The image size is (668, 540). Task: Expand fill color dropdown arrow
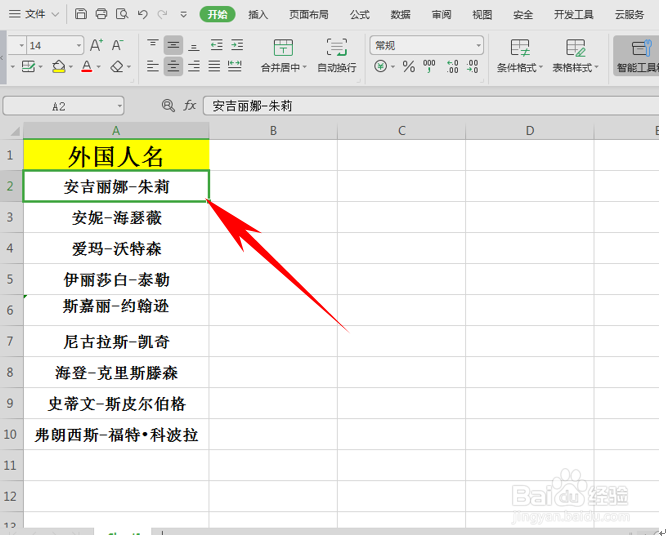coord(70,67)
